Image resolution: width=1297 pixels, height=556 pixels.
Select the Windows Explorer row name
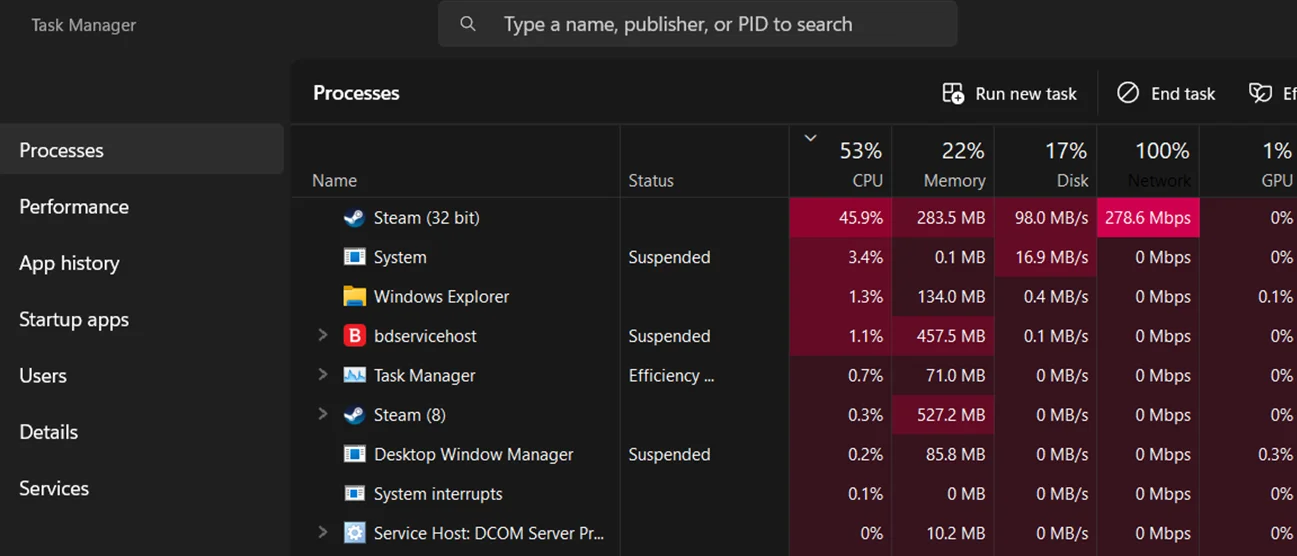[441, 297]
